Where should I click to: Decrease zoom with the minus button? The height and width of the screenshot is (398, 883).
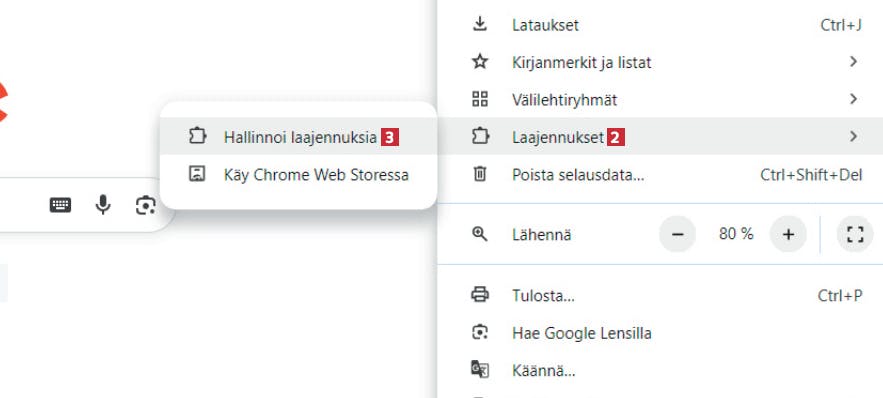tap(677, 234)
